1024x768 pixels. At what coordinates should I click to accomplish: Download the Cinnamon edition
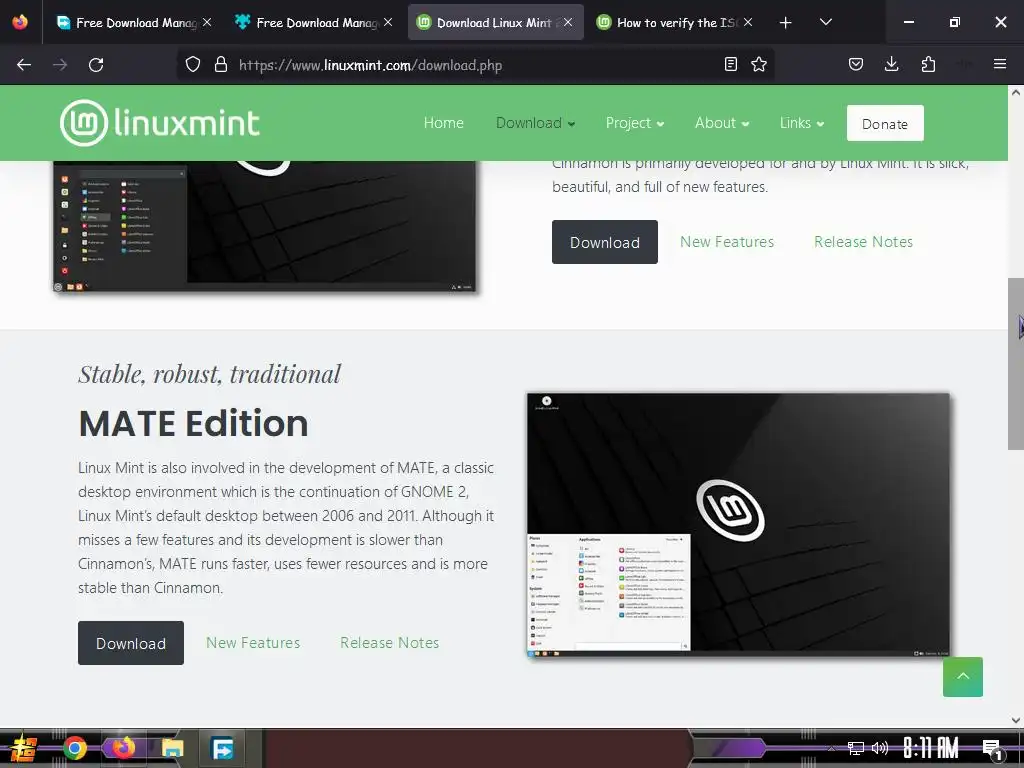coord(605,242)
